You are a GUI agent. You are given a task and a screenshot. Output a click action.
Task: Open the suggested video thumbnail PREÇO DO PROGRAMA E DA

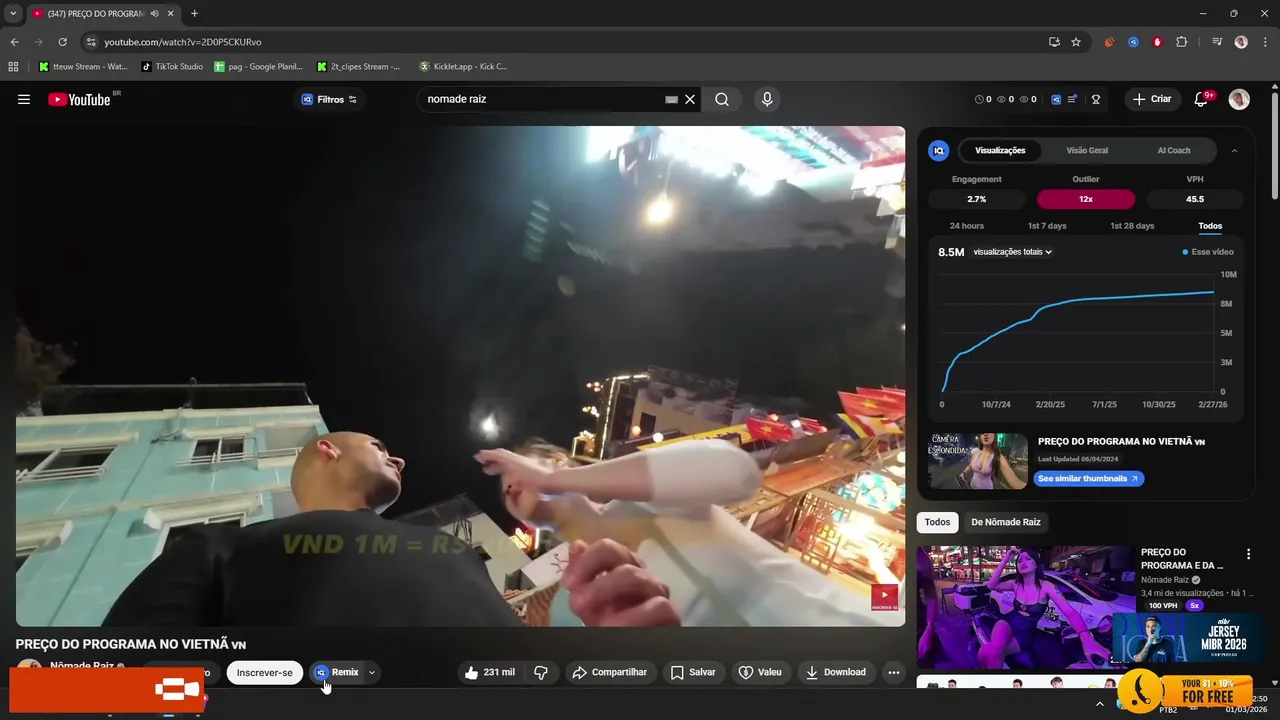click(1025, 607)
